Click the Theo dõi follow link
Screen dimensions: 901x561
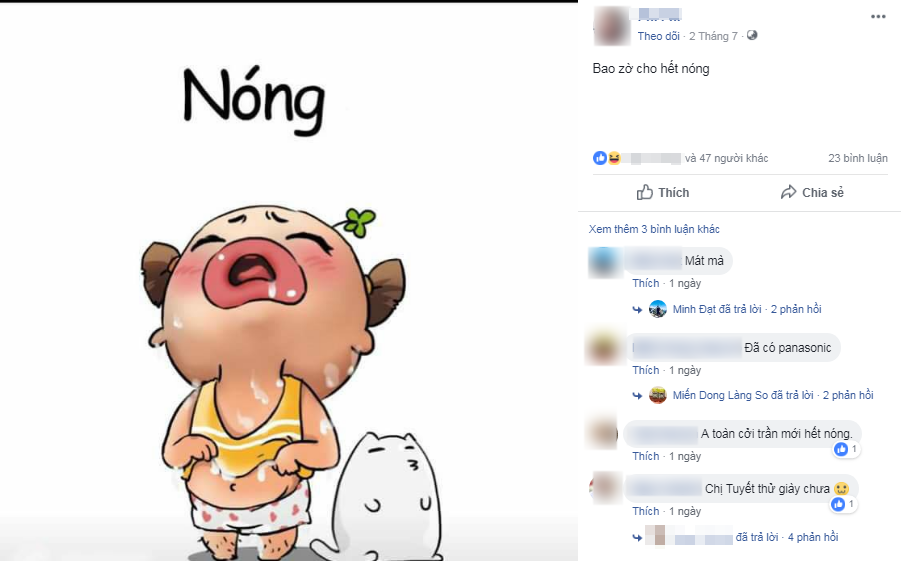coord(659,36)
